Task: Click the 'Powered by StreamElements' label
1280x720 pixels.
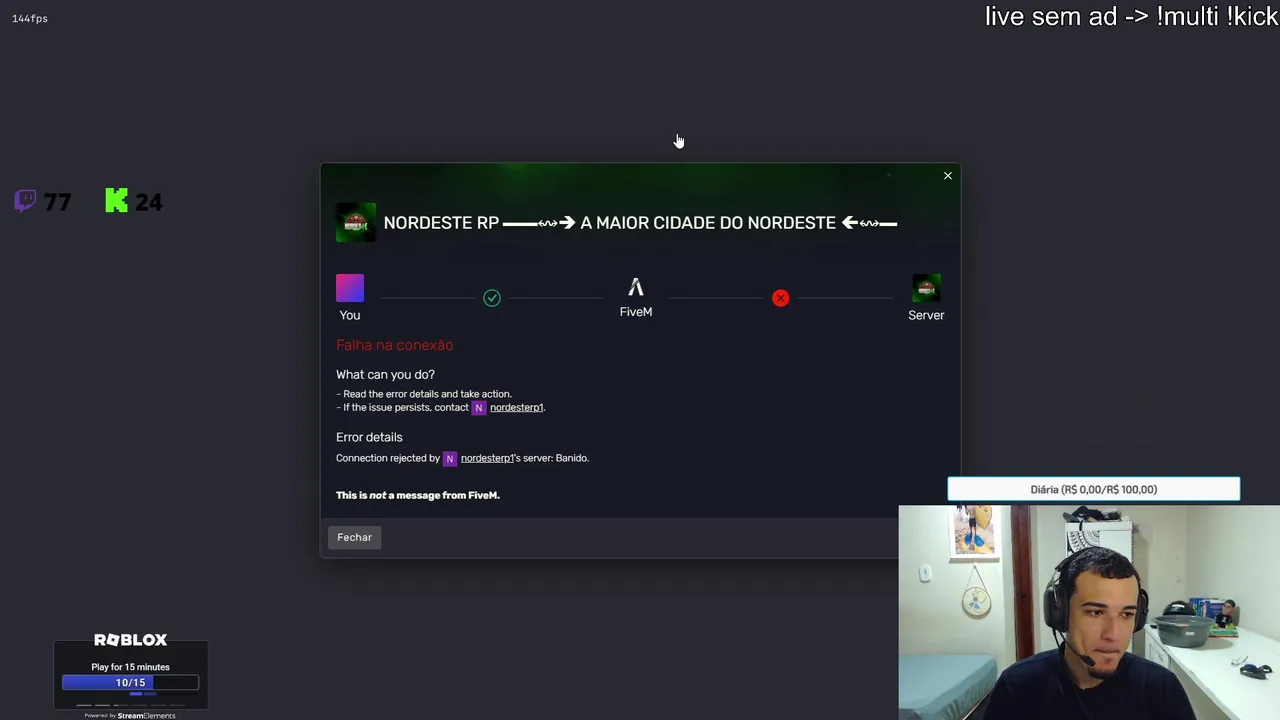Action: (130, 715)
